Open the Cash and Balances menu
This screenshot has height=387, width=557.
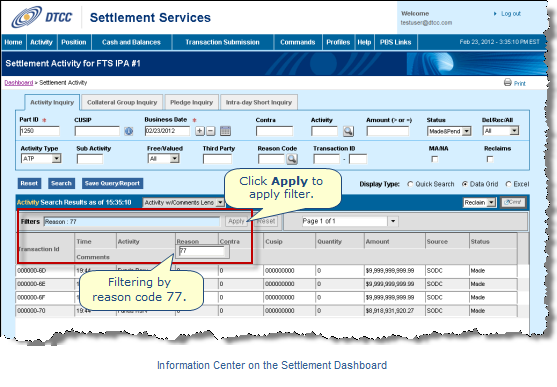(x=131, y=42)
